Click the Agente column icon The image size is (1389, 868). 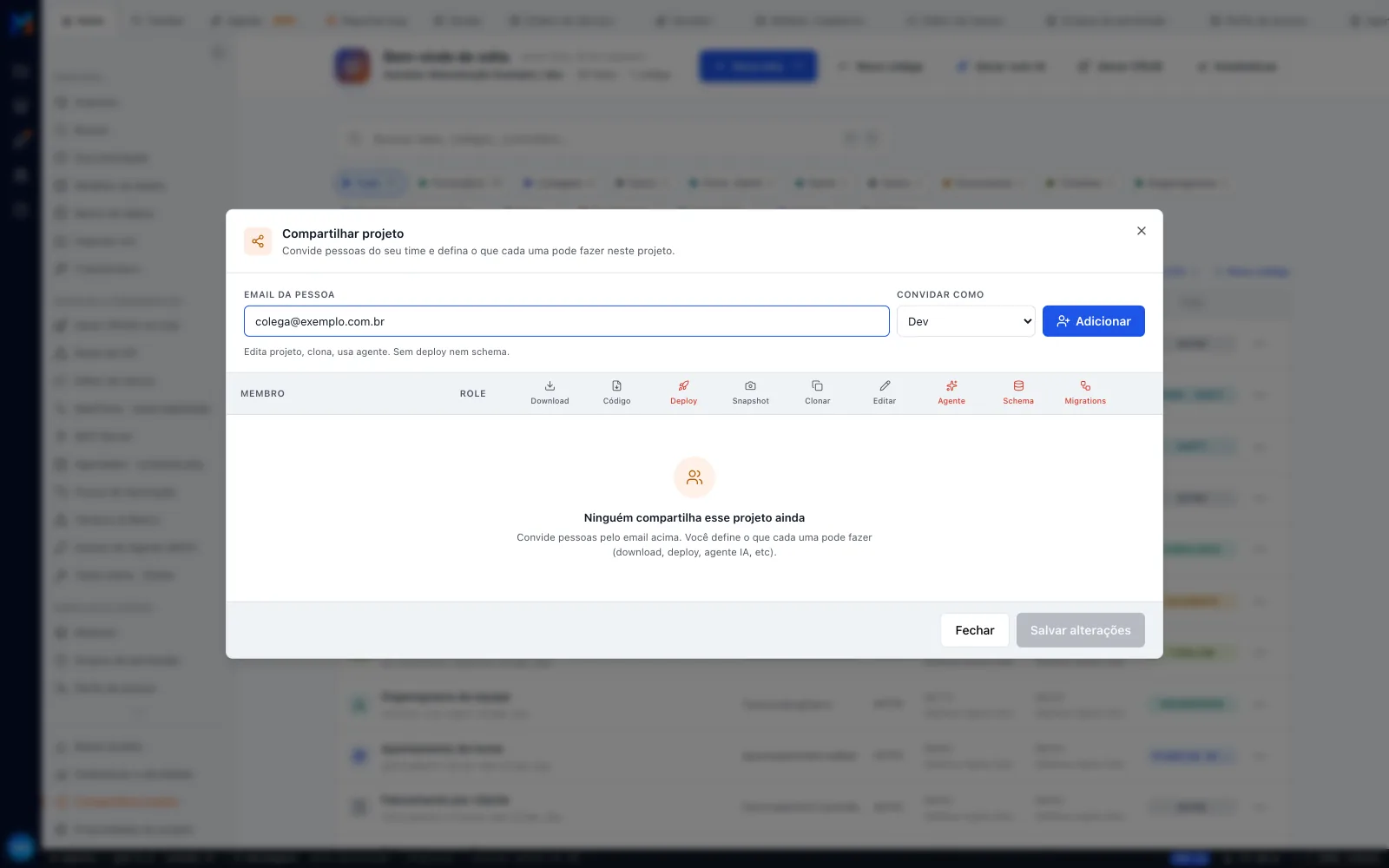951,386
